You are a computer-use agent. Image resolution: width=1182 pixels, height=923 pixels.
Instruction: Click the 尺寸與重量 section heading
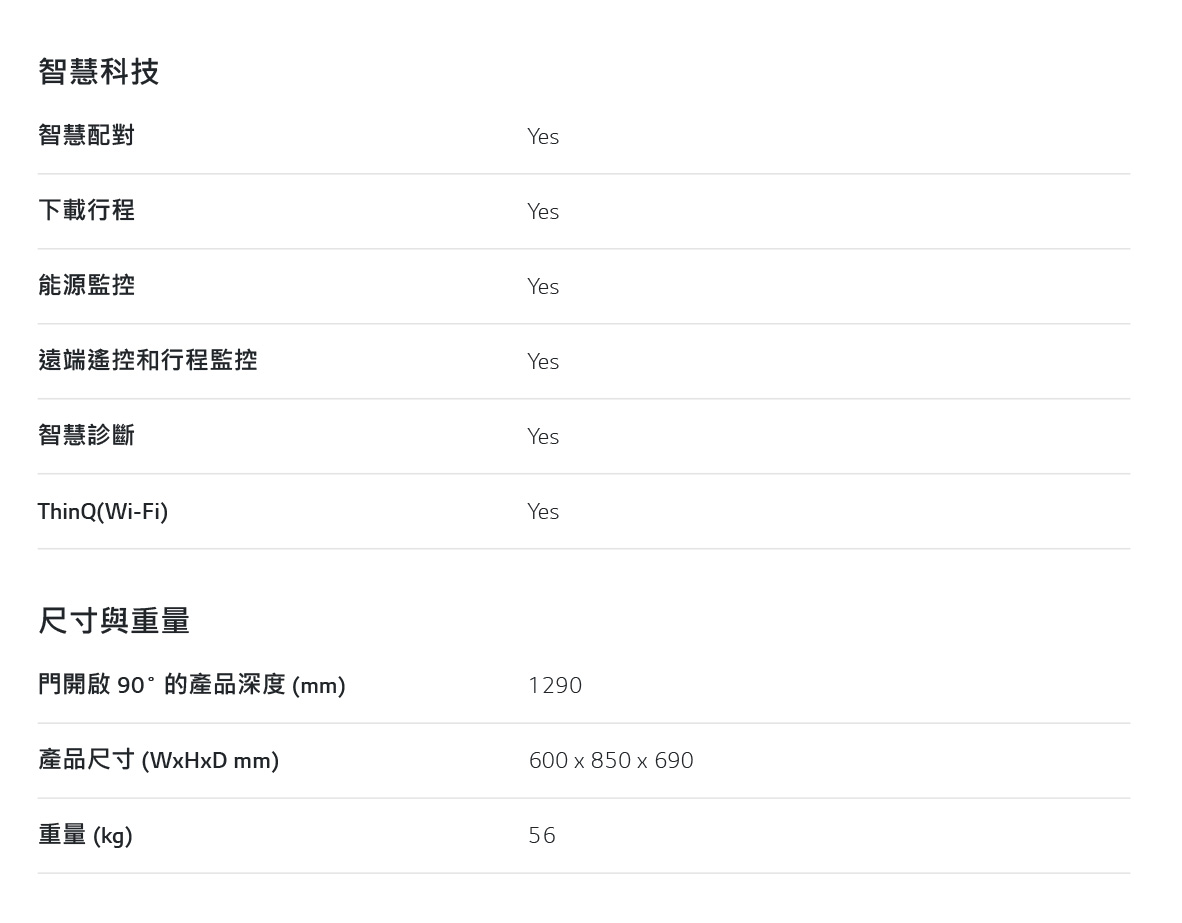114,621
